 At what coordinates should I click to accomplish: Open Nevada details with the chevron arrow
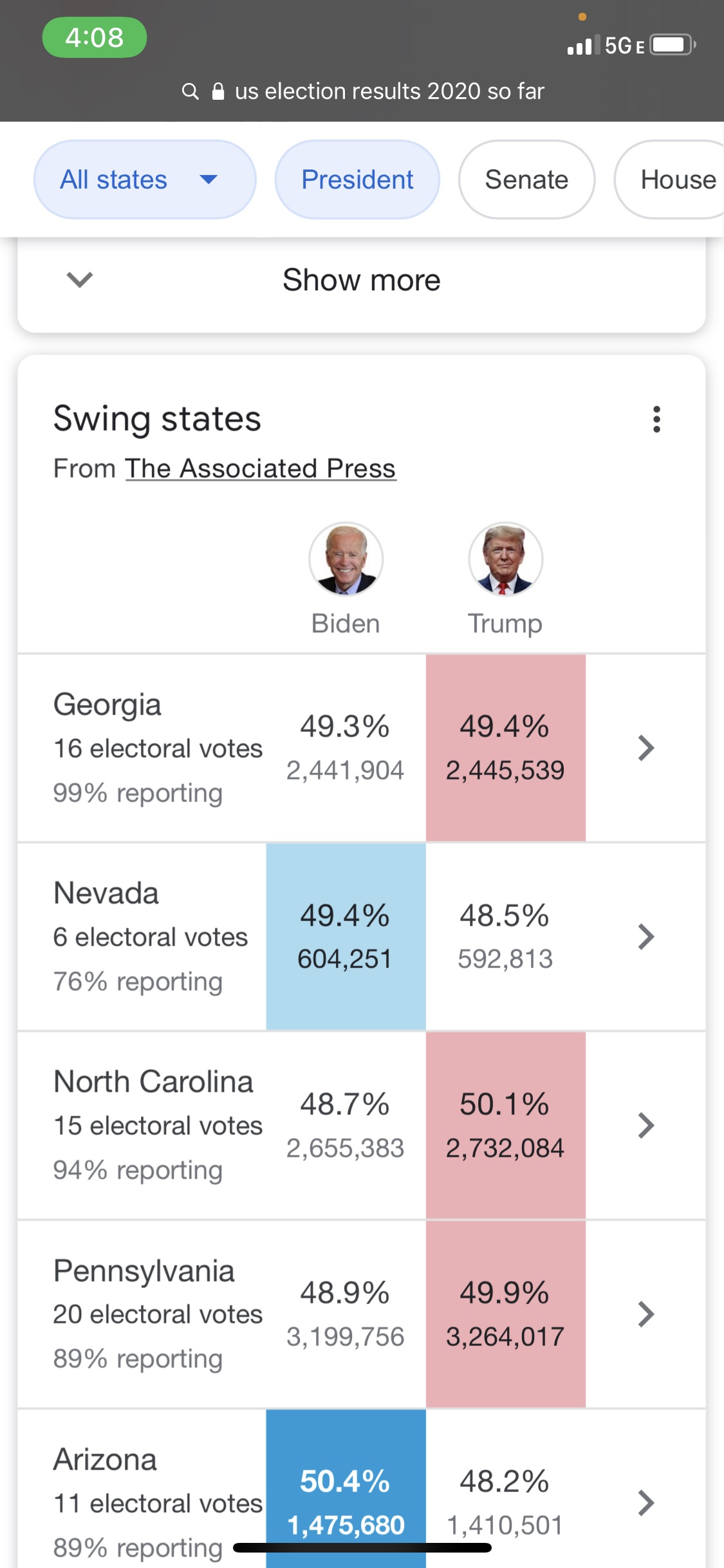click(x=645, y=937)
